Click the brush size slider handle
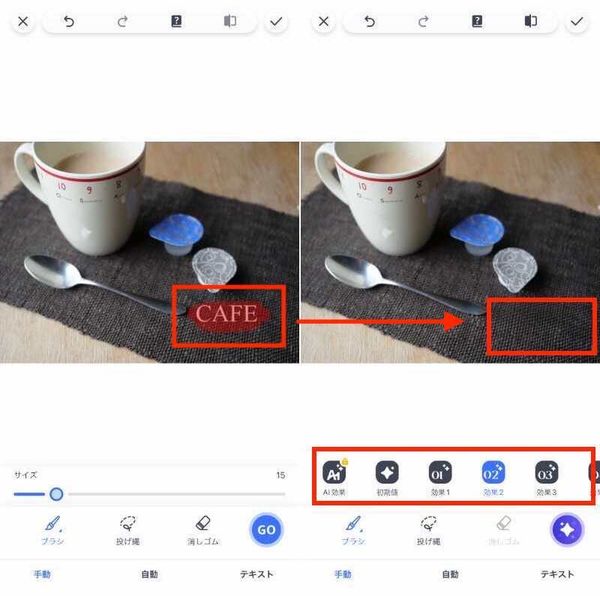Image resolution: width=600 pixels, height=596 pixels. pyautogui.click(x=56, y=494)
